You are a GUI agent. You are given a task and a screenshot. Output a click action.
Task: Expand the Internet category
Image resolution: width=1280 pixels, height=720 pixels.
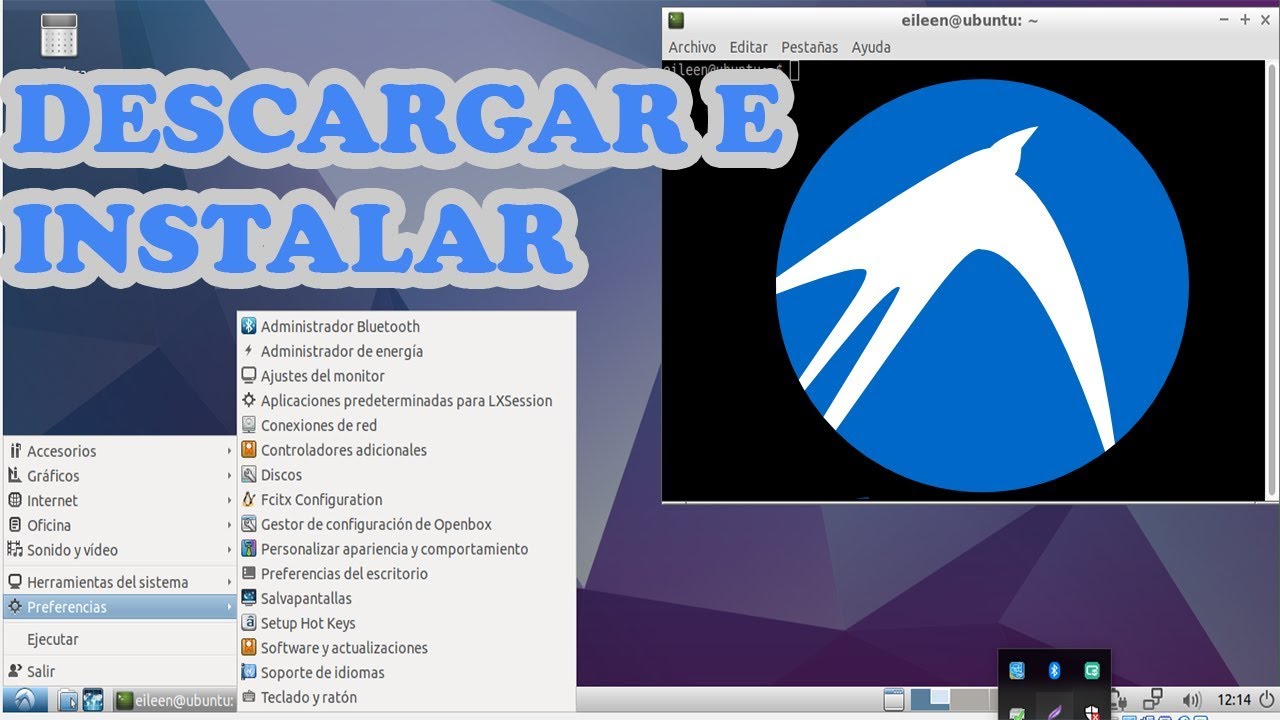coord(119,500)
